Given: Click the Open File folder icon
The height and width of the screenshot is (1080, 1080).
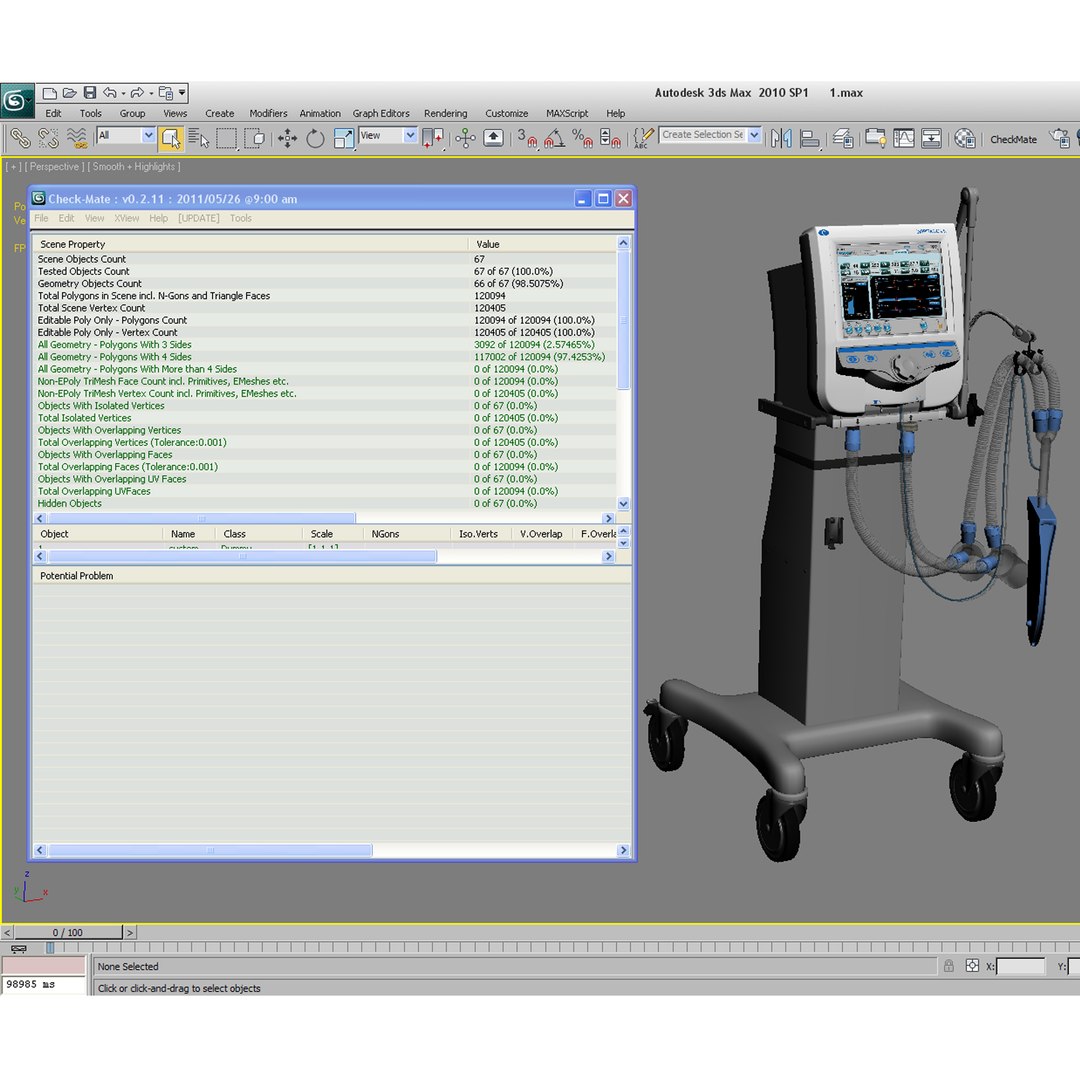Looking at the screenshot, I should (70, 92).
